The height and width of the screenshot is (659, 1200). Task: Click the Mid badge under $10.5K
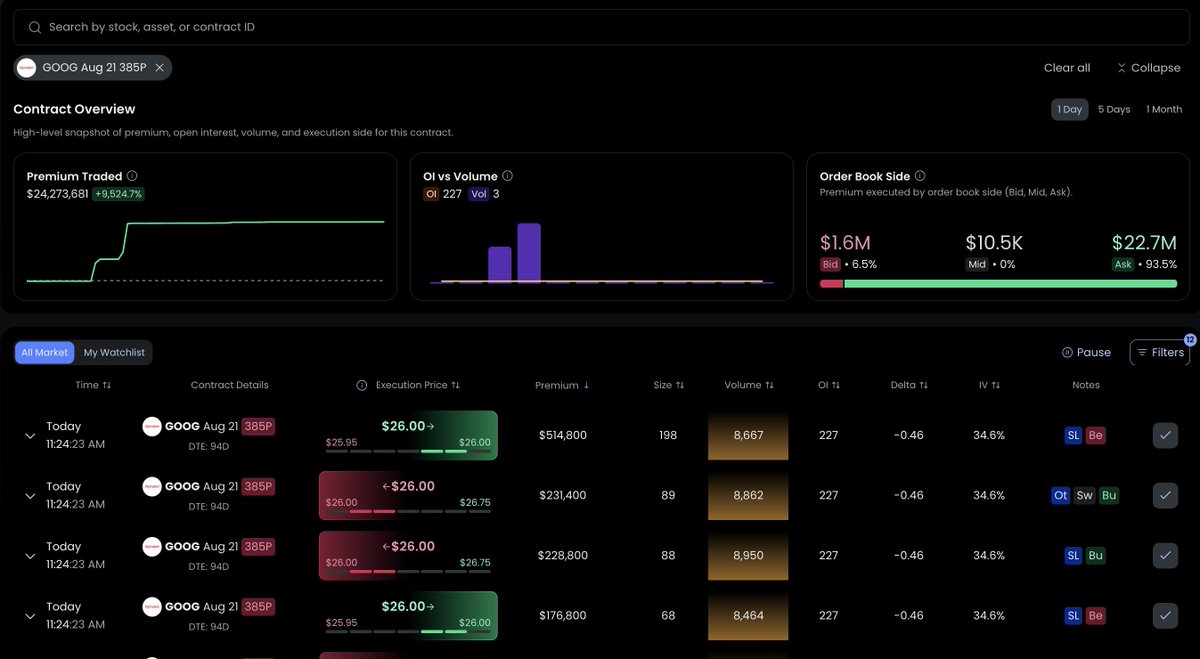click(x=977, y=265)
